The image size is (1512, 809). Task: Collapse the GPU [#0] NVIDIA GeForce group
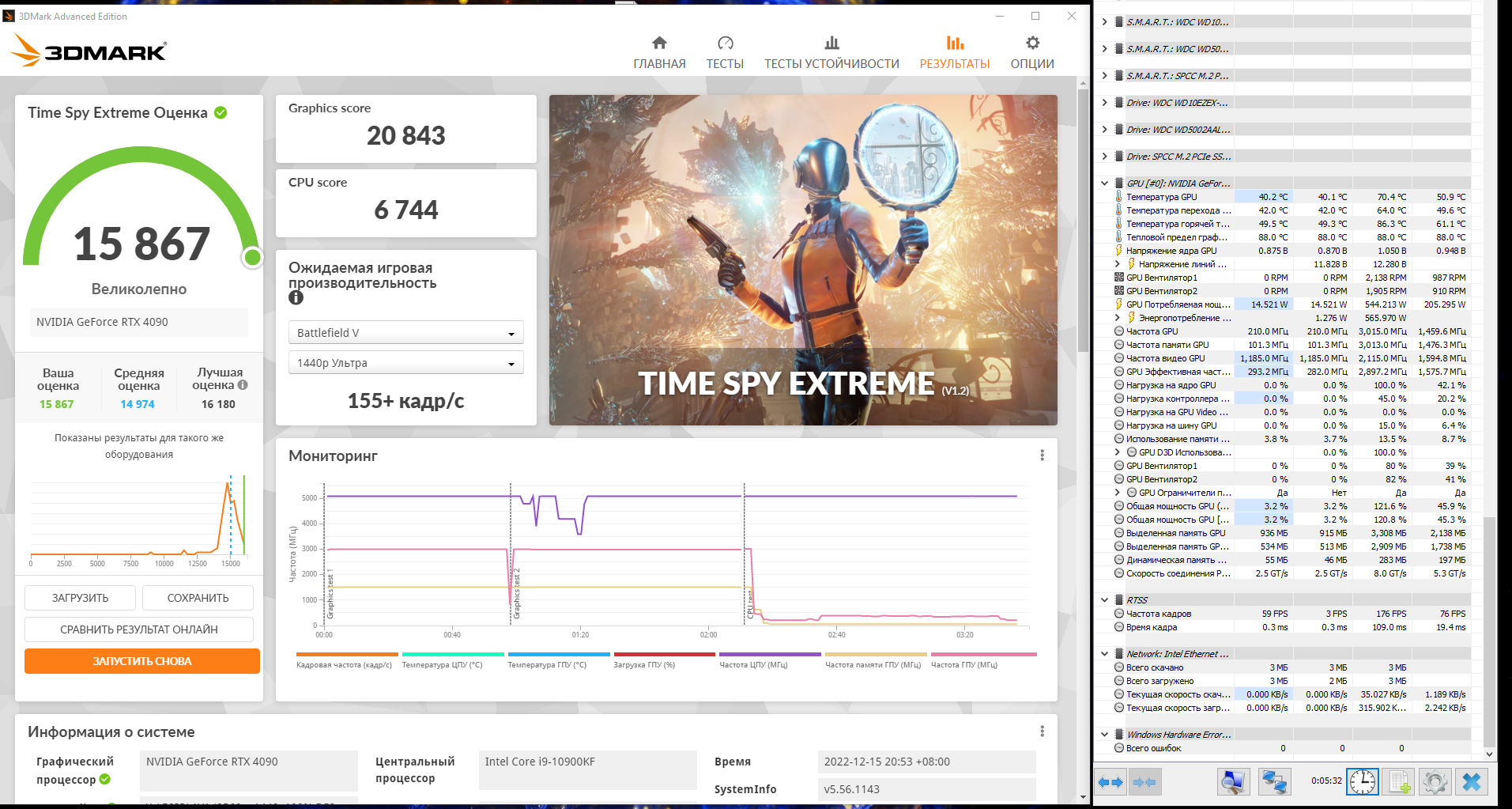click(x=1104, y=183)
